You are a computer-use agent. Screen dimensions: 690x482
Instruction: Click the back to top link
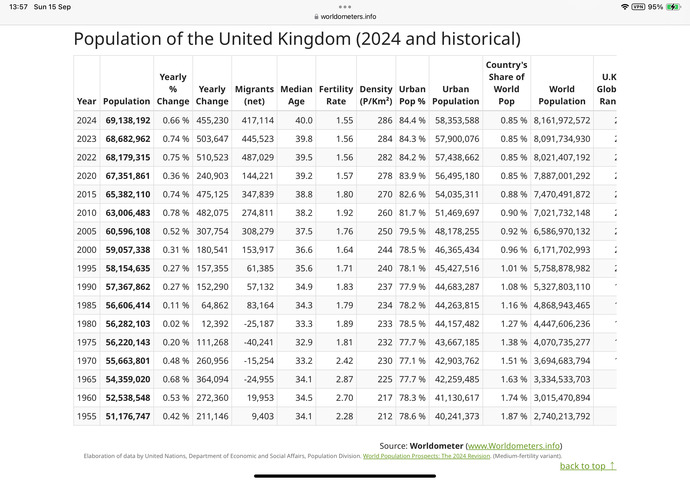(587, 466)
